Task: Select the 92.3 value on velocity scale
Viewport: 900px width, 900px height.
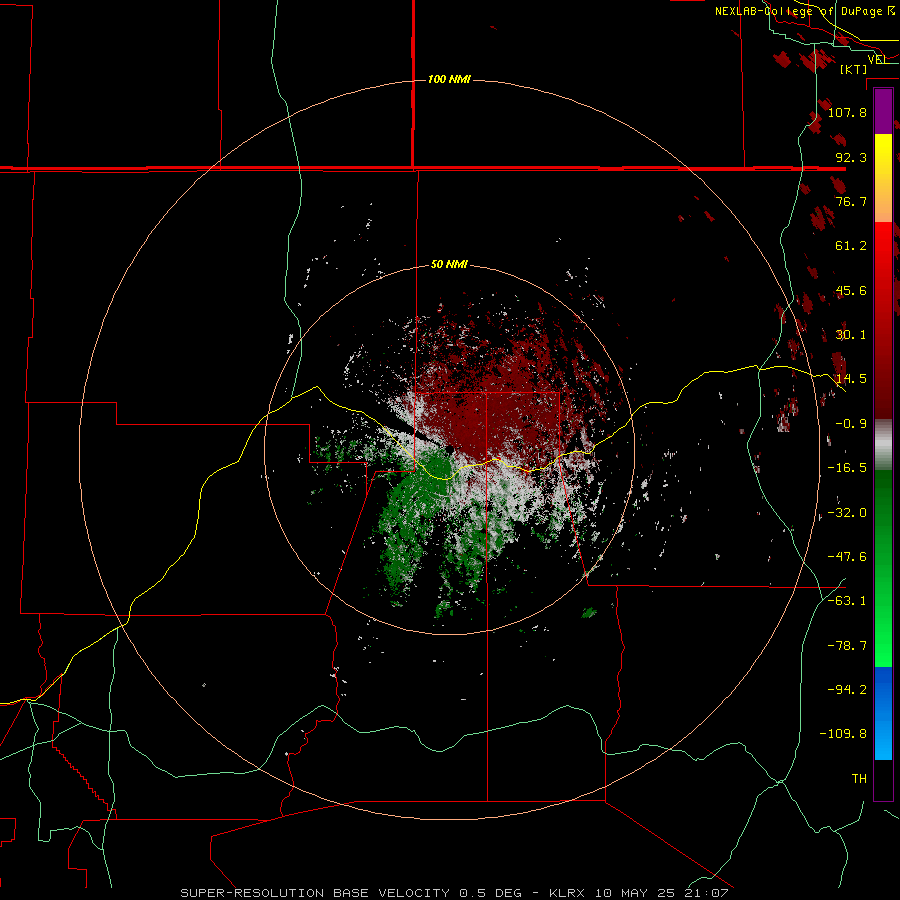Action: (x=851, y=157)
